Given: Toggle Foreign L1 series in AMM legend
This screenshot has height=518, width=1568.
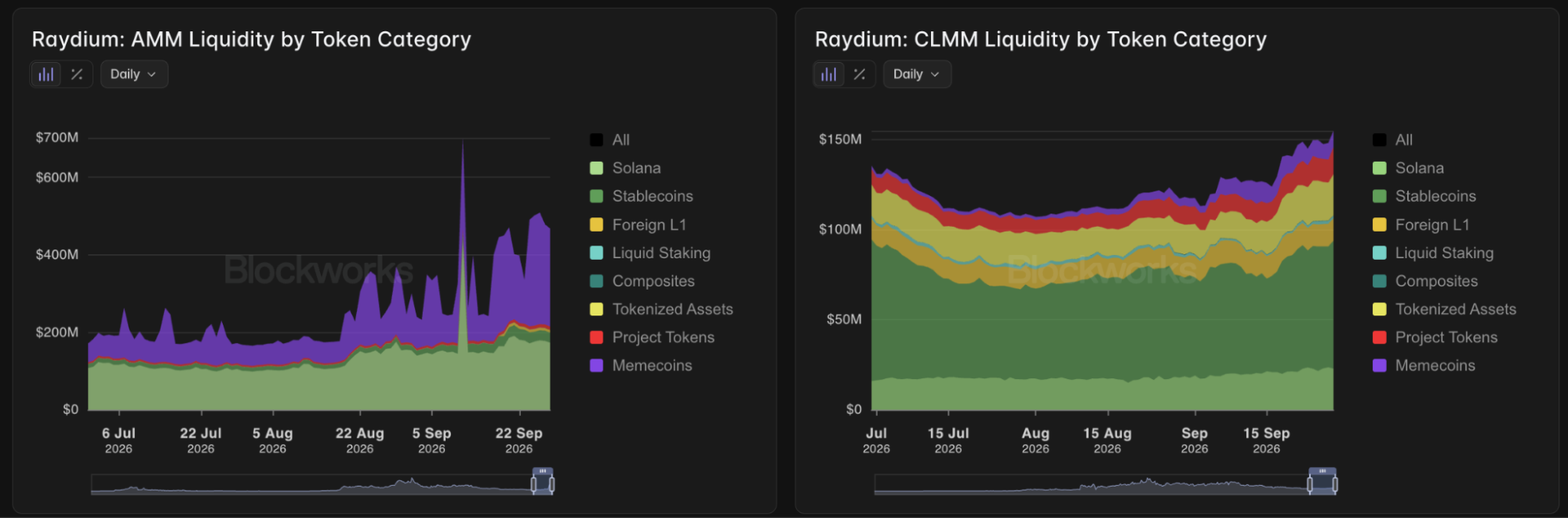Looking at the screenshot, I should click(638, 224).
